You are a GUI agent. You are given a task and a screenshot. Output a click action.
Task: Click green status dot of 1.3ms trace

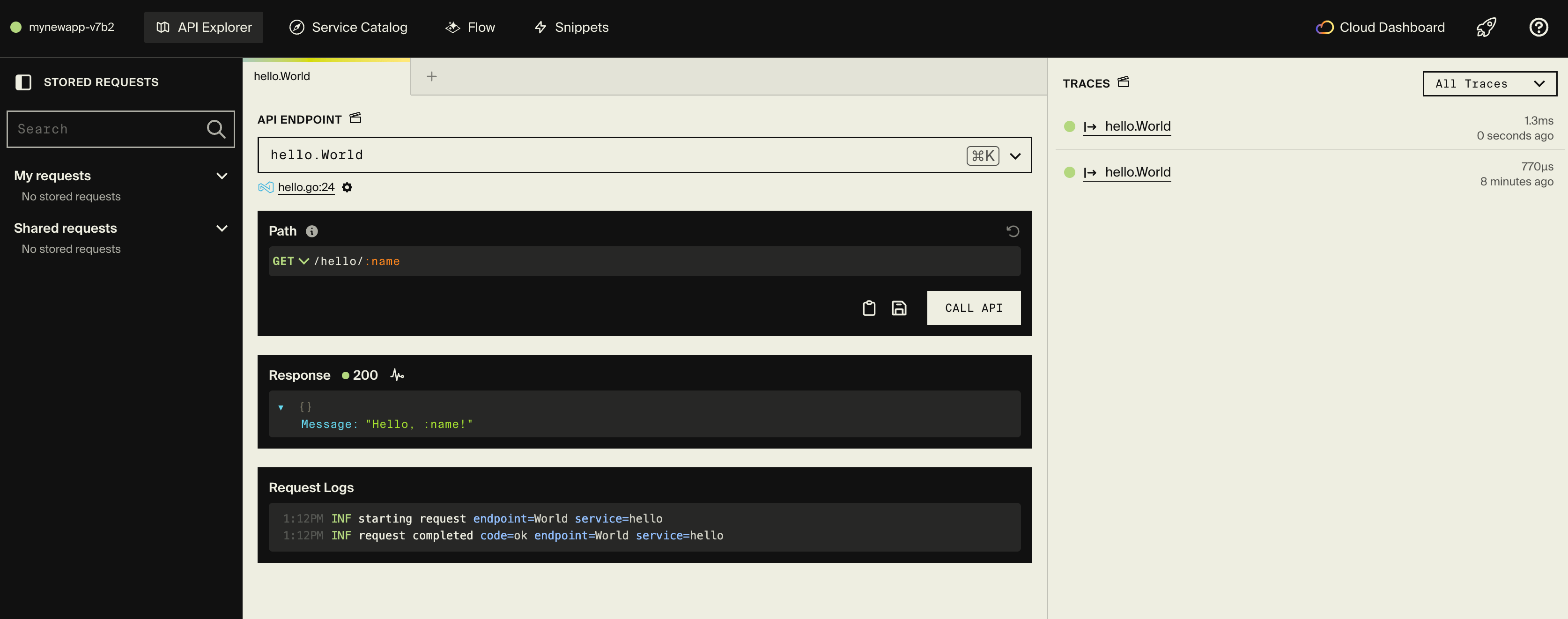pos(1070,126)
